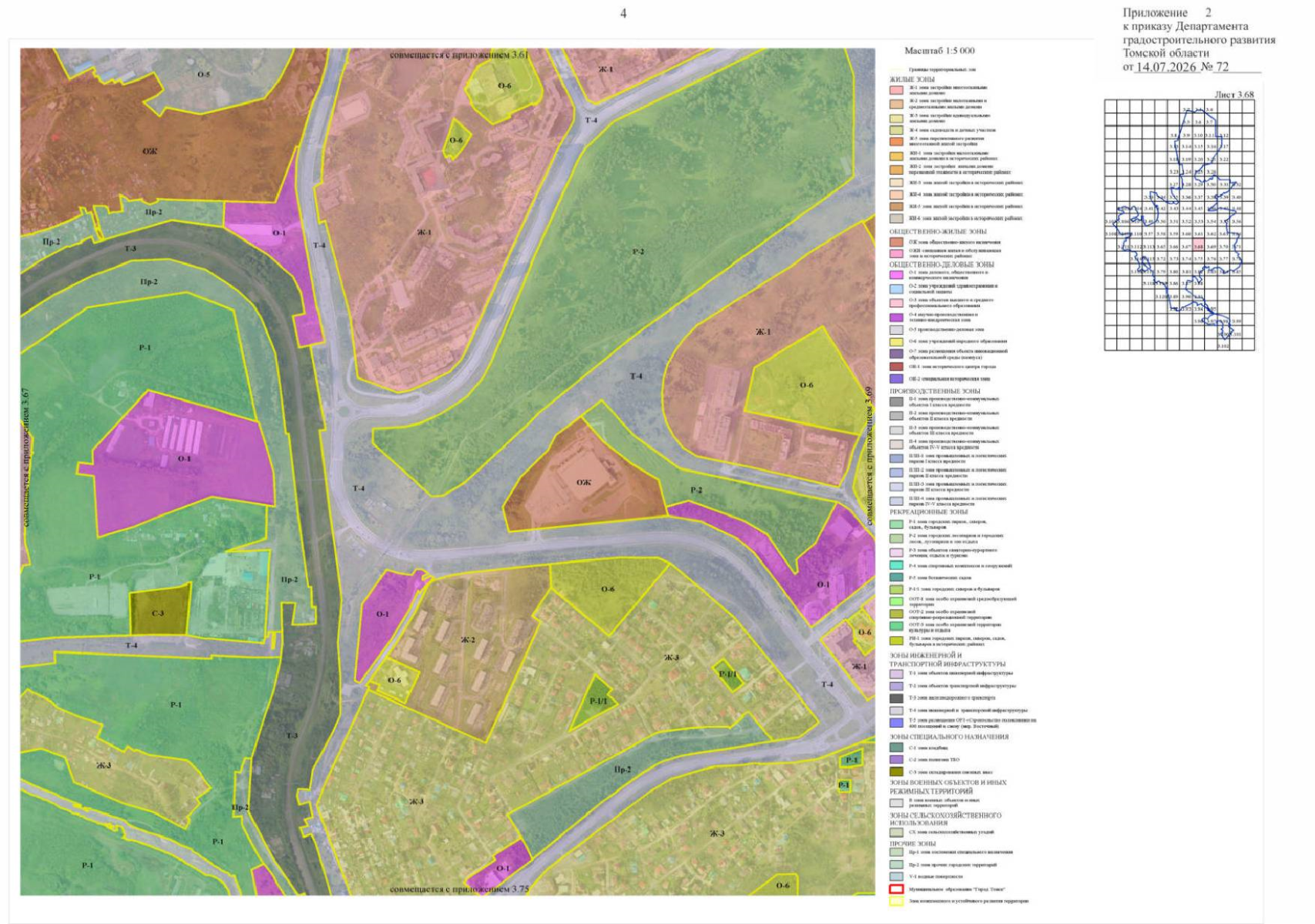Click the О-2 light blue legend swatch
This screenshot has height=924, width=1315.
click(896, 289)
